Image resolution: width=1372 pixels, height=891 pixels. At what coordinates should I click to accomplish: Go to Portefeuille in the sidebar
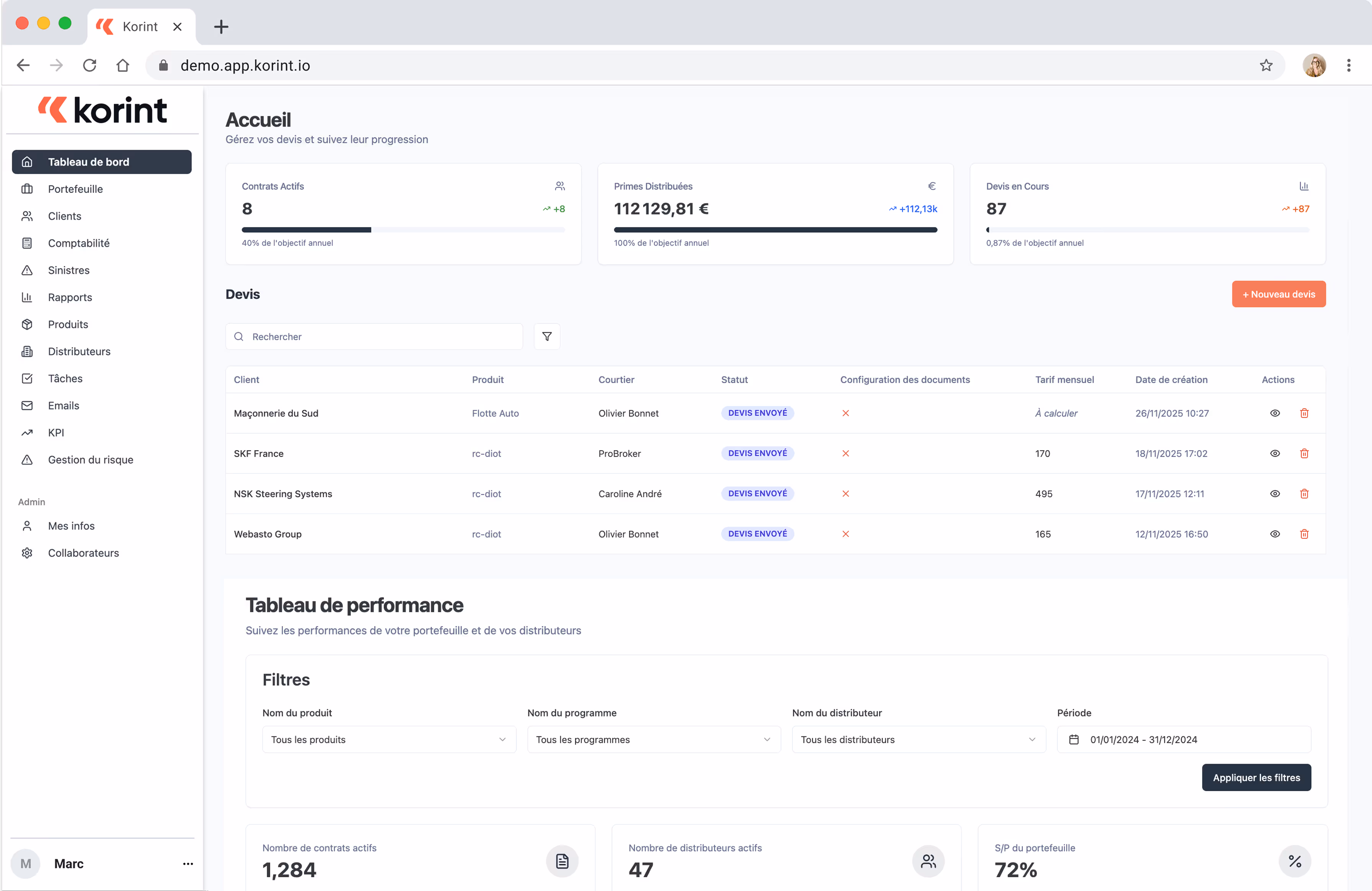(x=75, y=189)
